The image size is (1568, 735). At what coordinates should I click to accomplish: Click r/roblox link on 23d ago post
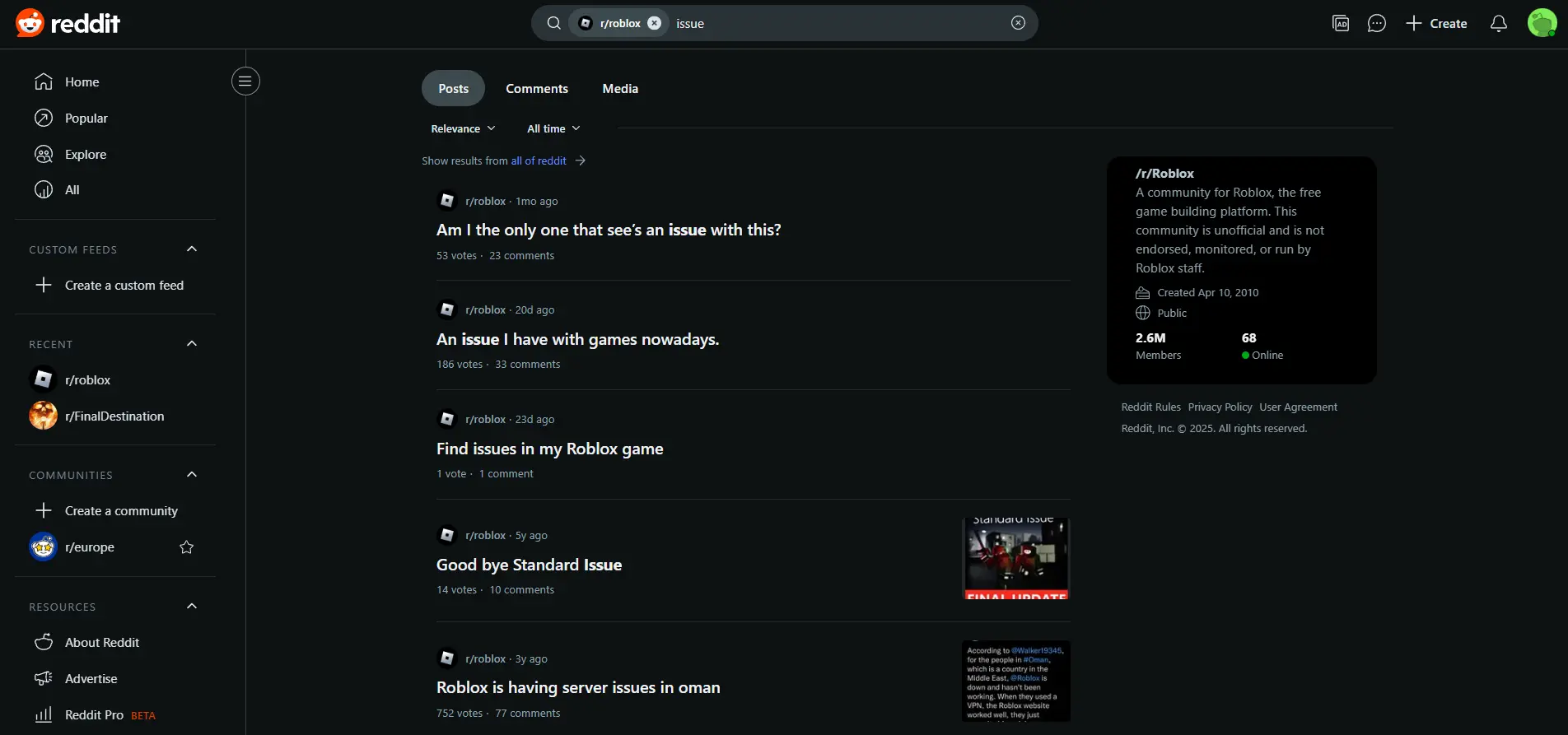point(485,420)
